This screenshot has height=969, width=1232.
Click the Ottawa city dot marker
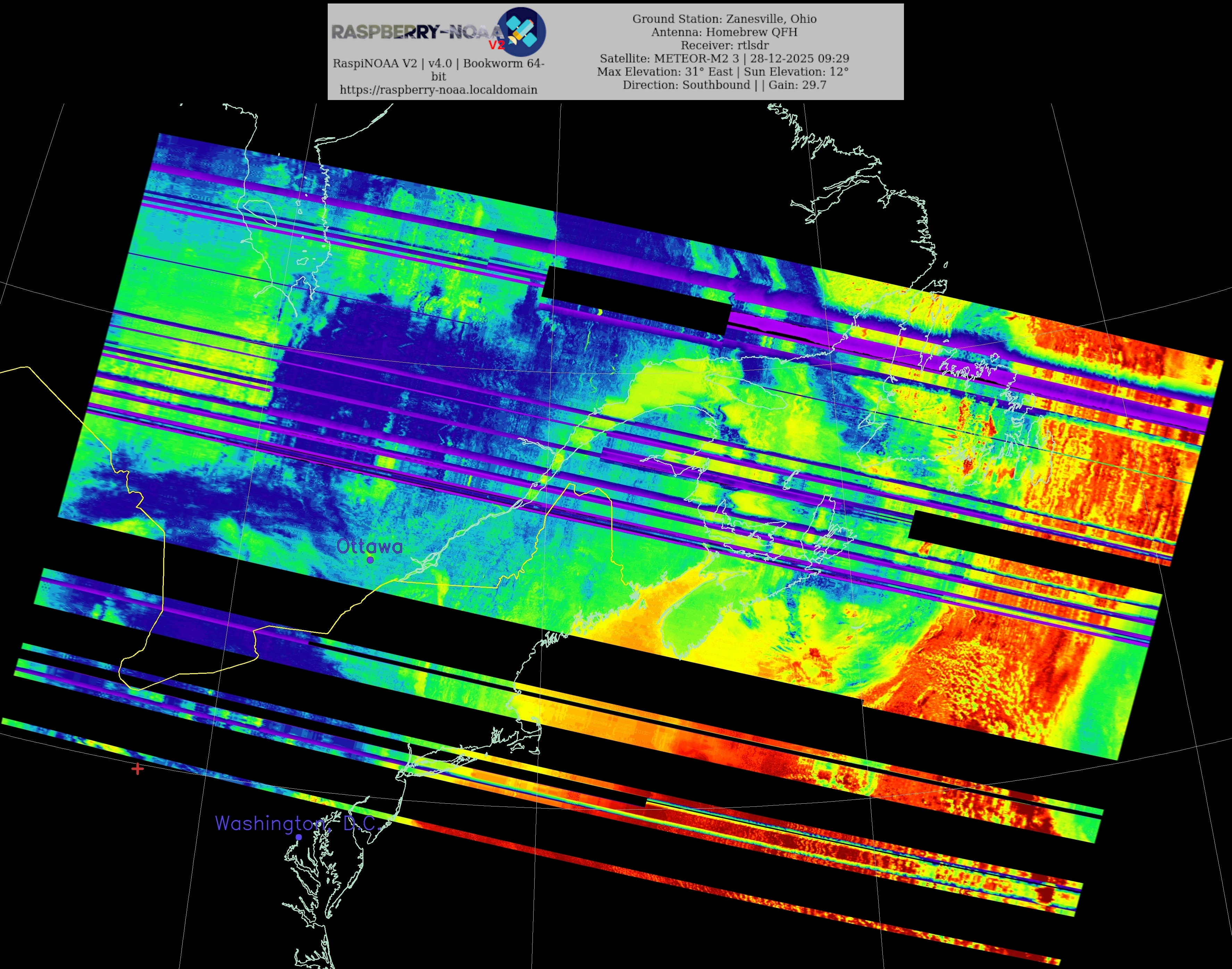370,560
